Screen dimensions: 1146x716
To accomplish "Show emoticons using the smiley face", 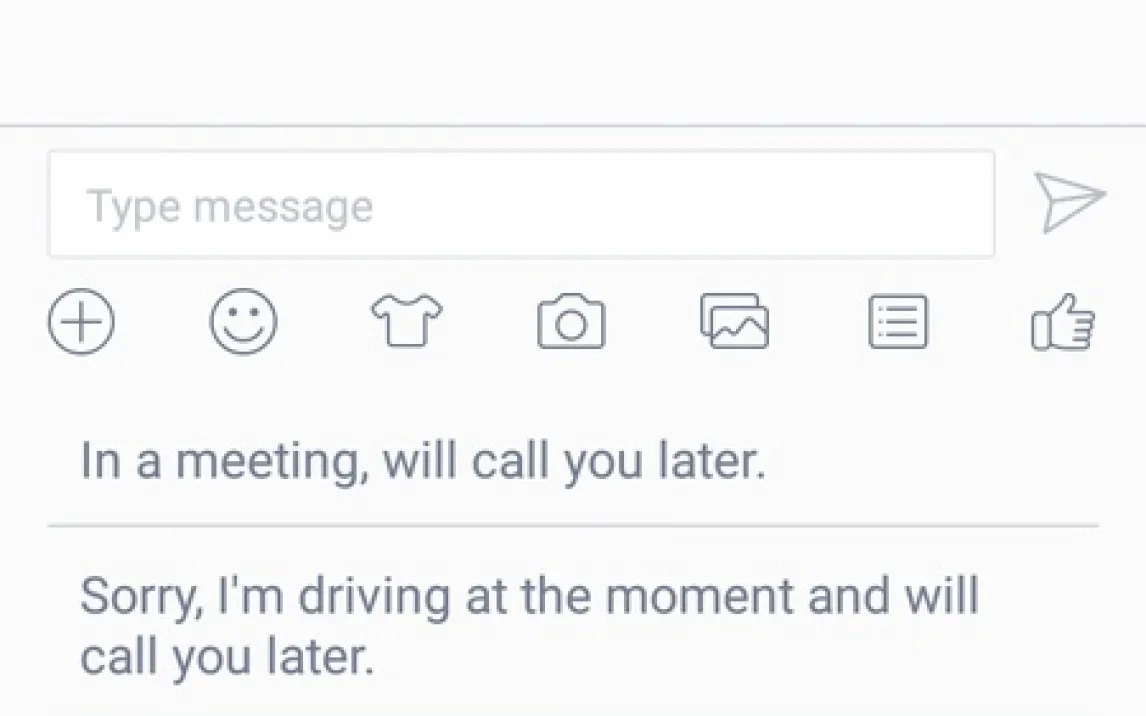I will 243,323.
